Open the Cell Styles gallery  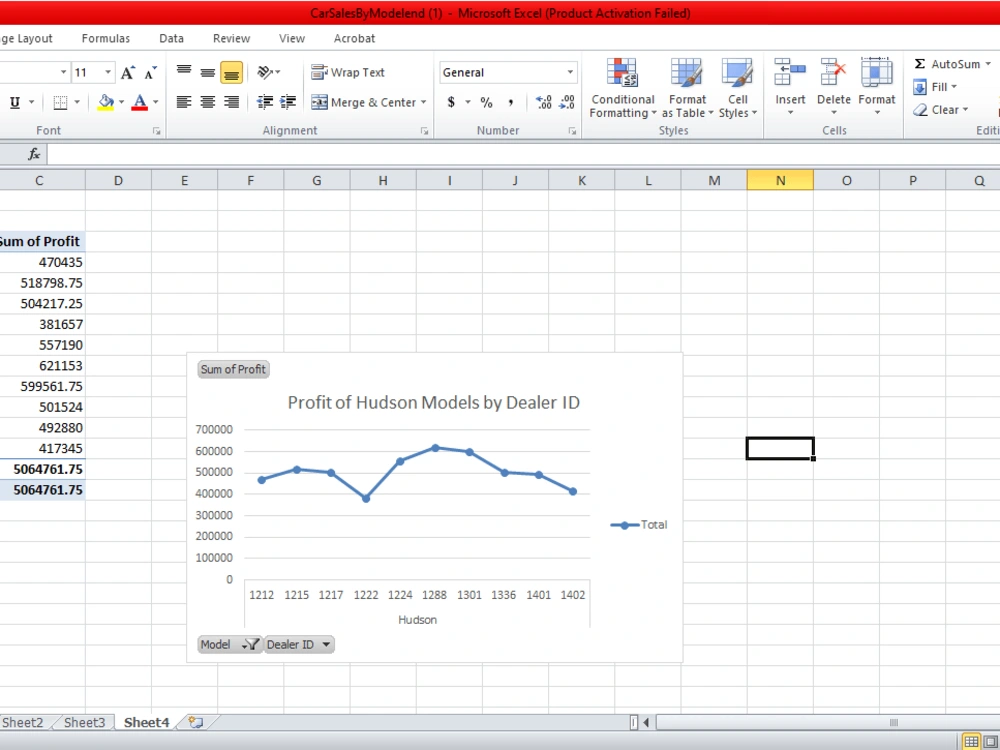738,88
